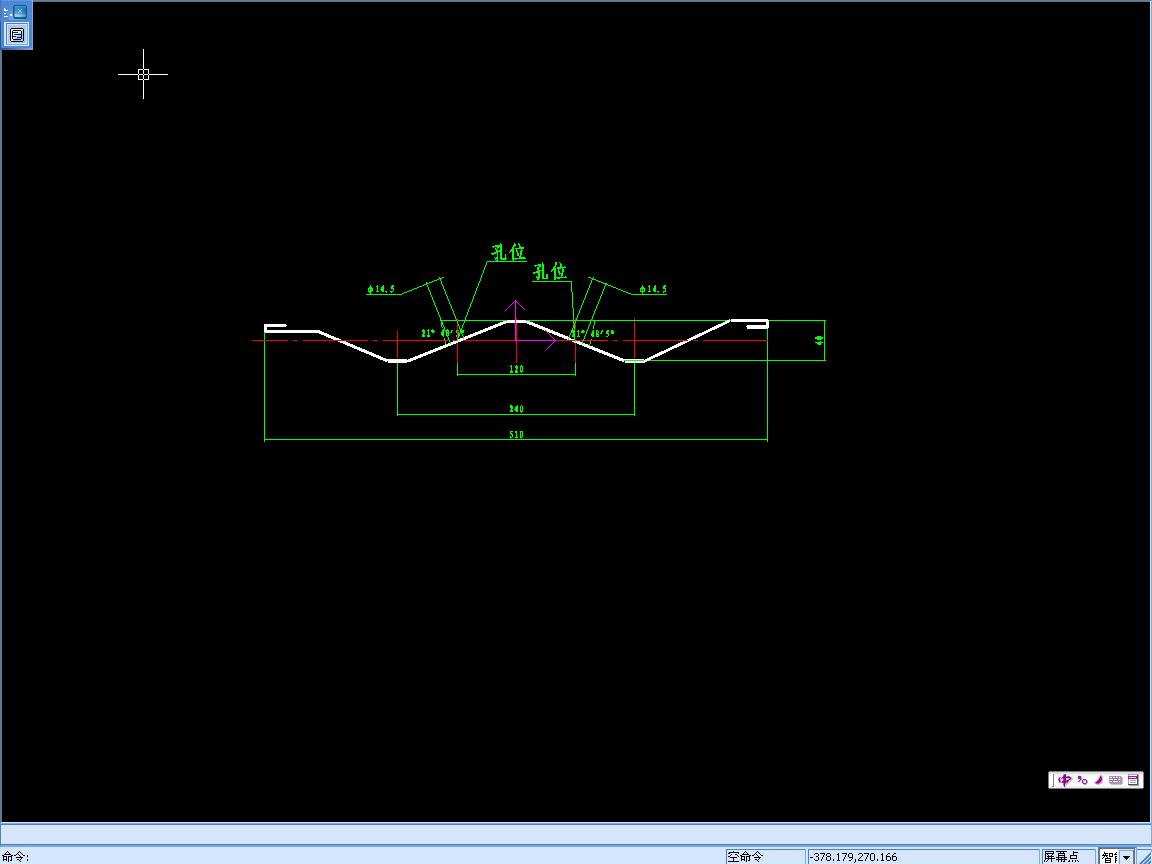Click the '空命令' status field
This screenshot has width=1152, height=864.
765,857
